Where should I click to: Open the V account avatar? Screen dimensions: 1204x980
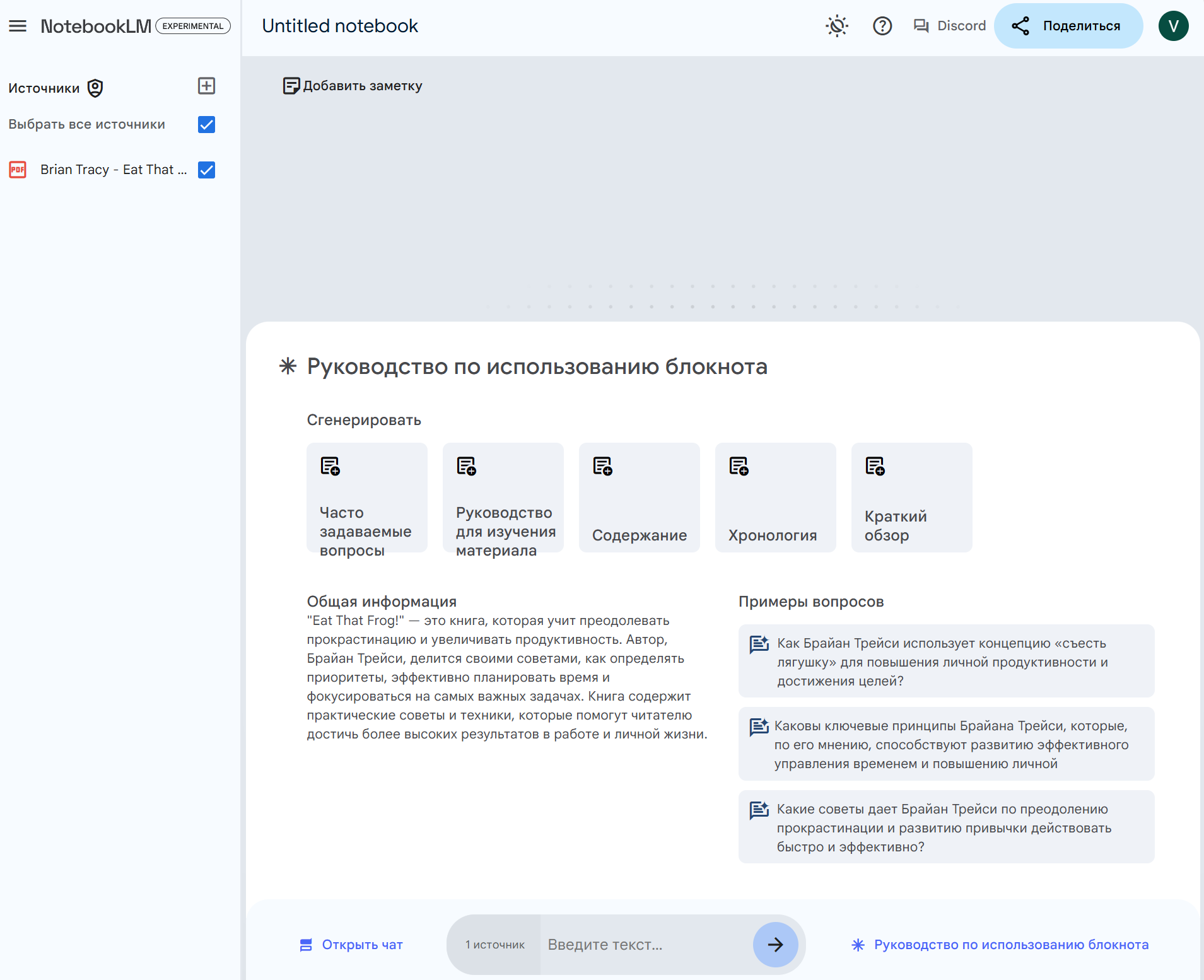pos(1173,26)
